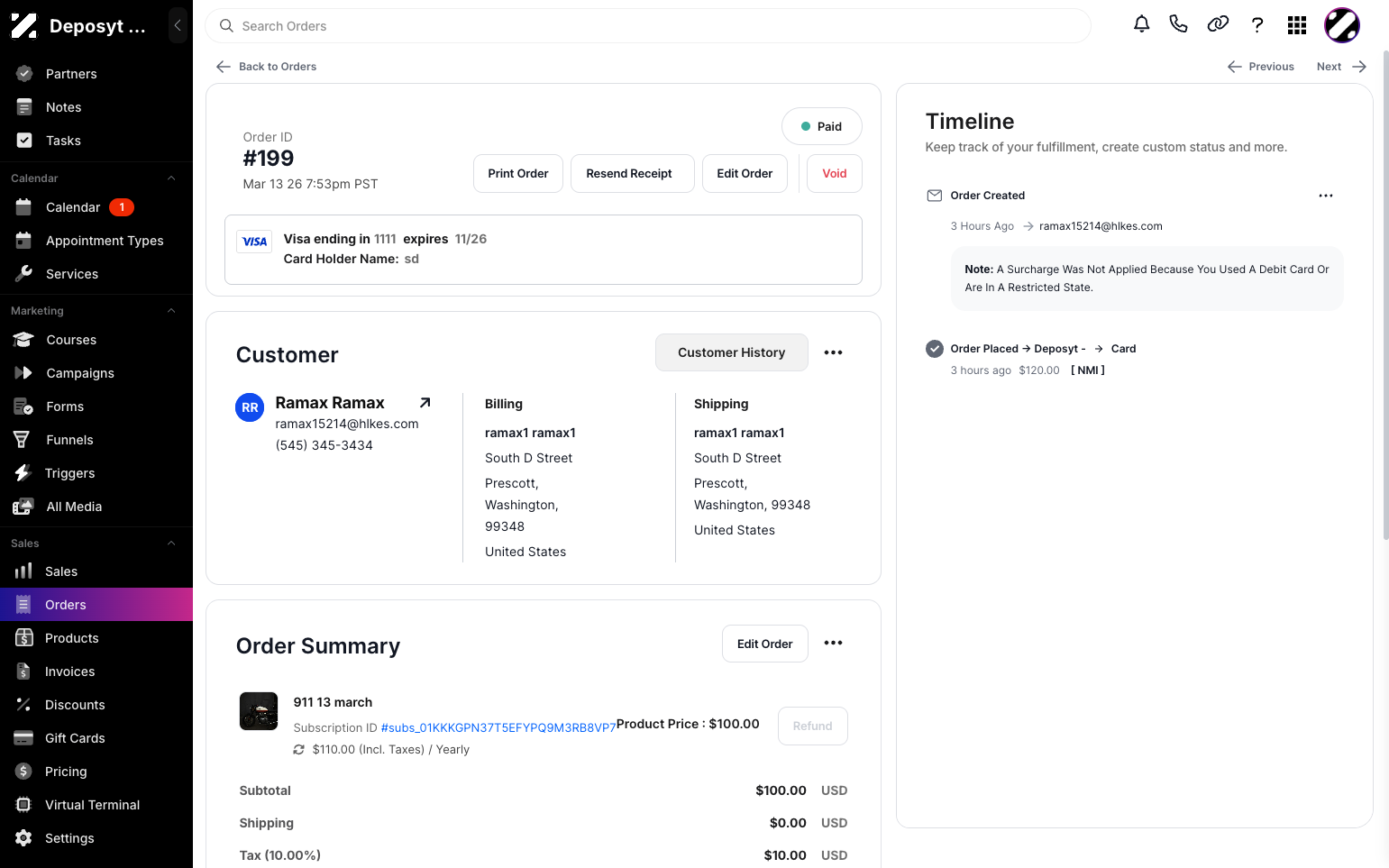Open Notes in the sidebar
The height and width of the screenshot is (868, 1389).
(x=96, y=107)
